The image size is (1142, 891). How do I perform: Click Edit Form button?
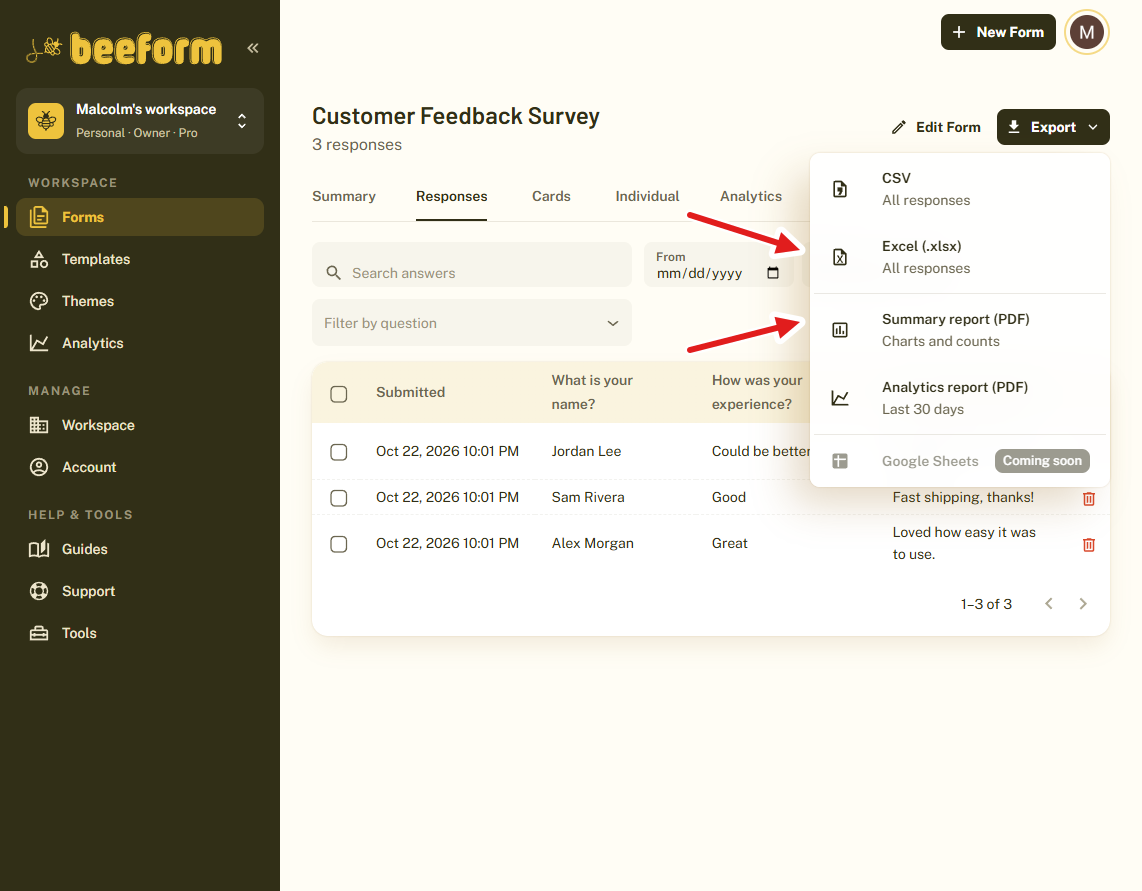click(x=936, y=127)
